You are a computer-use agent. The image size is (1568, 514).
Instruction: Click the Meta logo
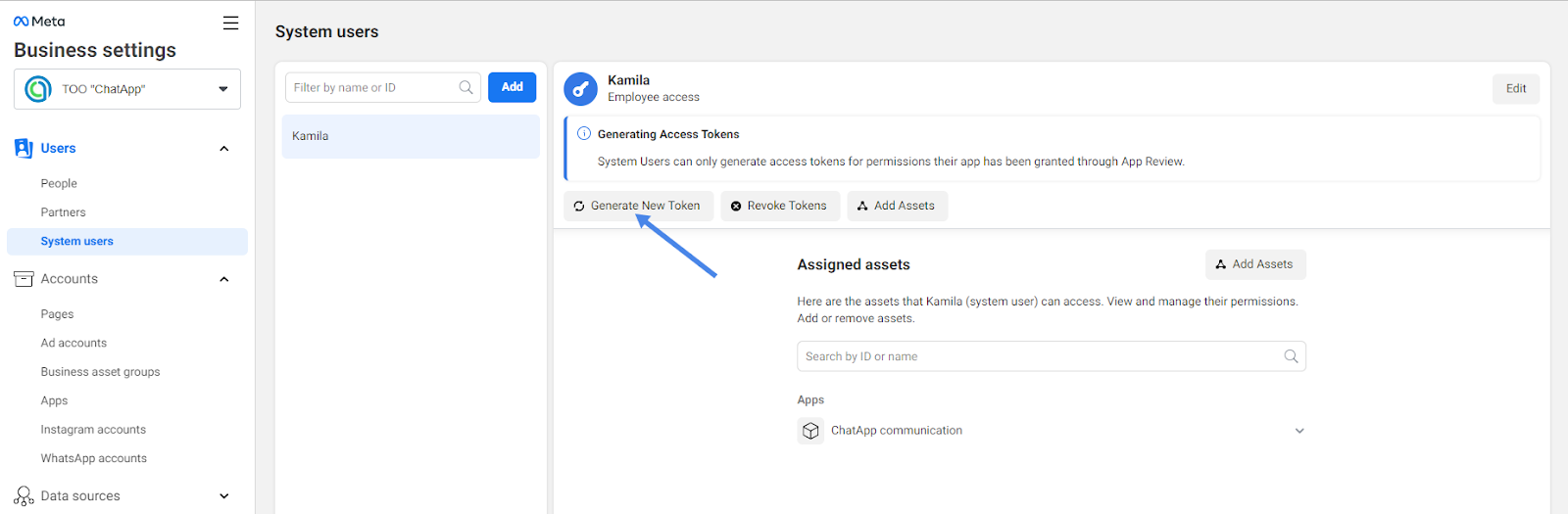coord(39,22)
